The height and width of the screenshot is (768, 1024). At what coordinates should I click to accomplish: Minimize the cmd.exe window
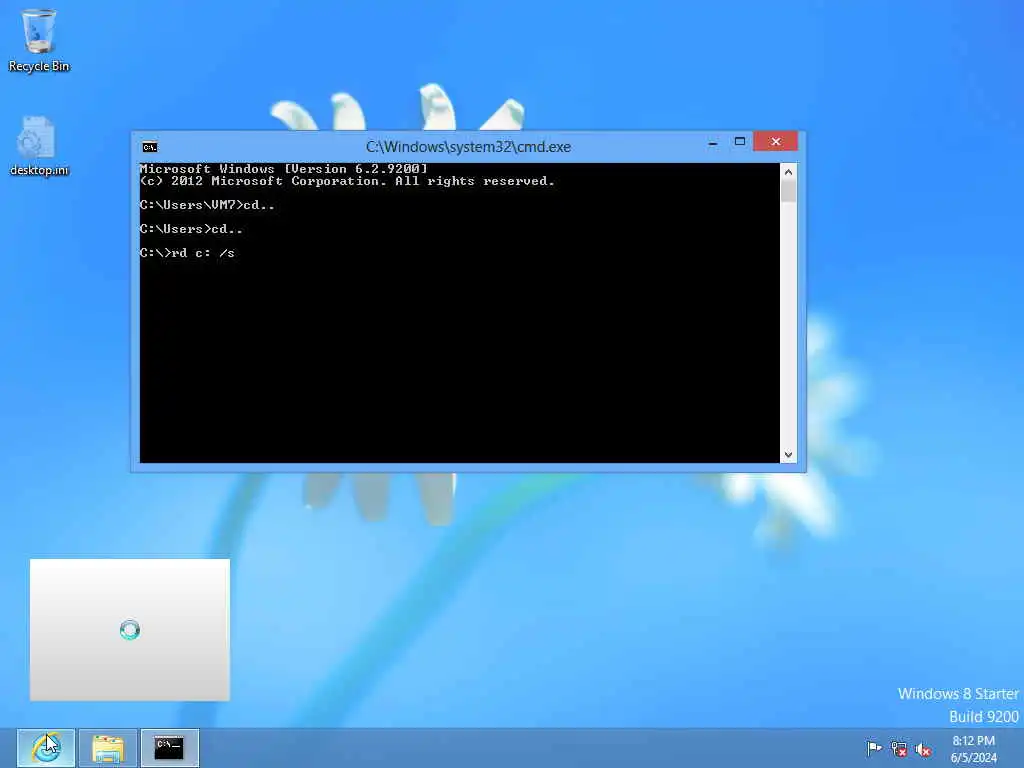pos(713,142)
